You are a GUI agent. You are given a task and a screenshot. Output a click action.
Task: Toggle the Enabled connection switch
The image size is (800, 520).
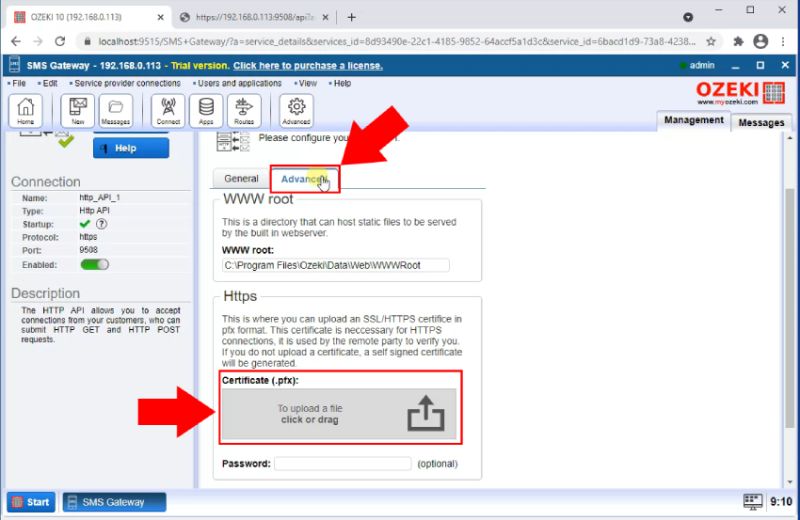point(94,264)
